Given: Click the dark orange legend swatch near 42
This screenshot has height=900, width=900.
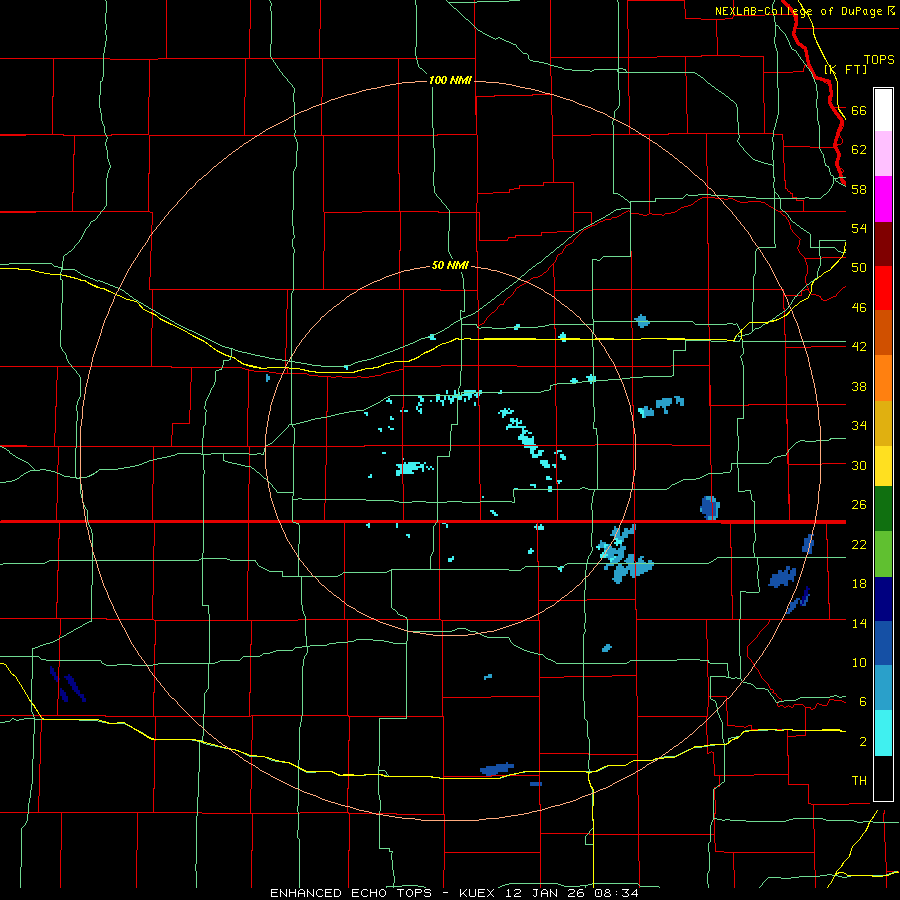Looking at the screenshot, I should pos(883,333).
